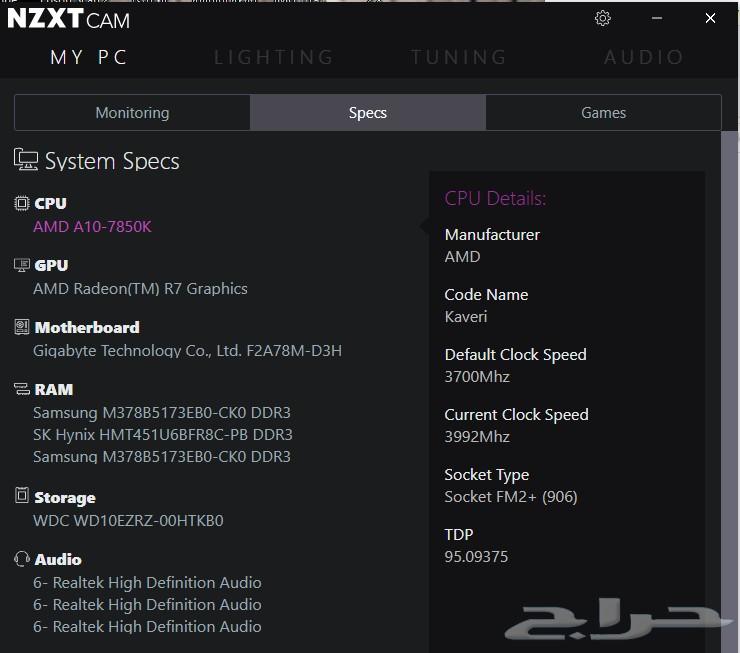
Task: Click the Socket FM2+ (906) value
Action: [x=511, y=496]
